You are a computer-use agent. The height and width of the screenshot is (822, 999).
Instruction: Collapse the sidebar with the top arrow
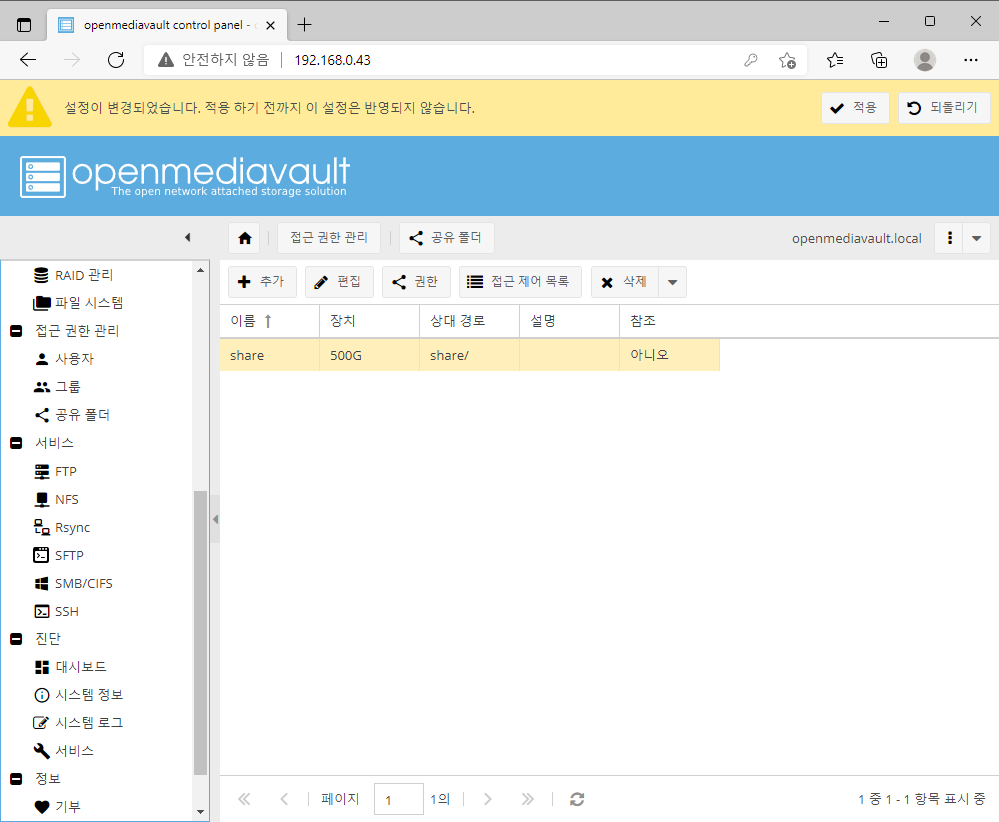[187, 238]
